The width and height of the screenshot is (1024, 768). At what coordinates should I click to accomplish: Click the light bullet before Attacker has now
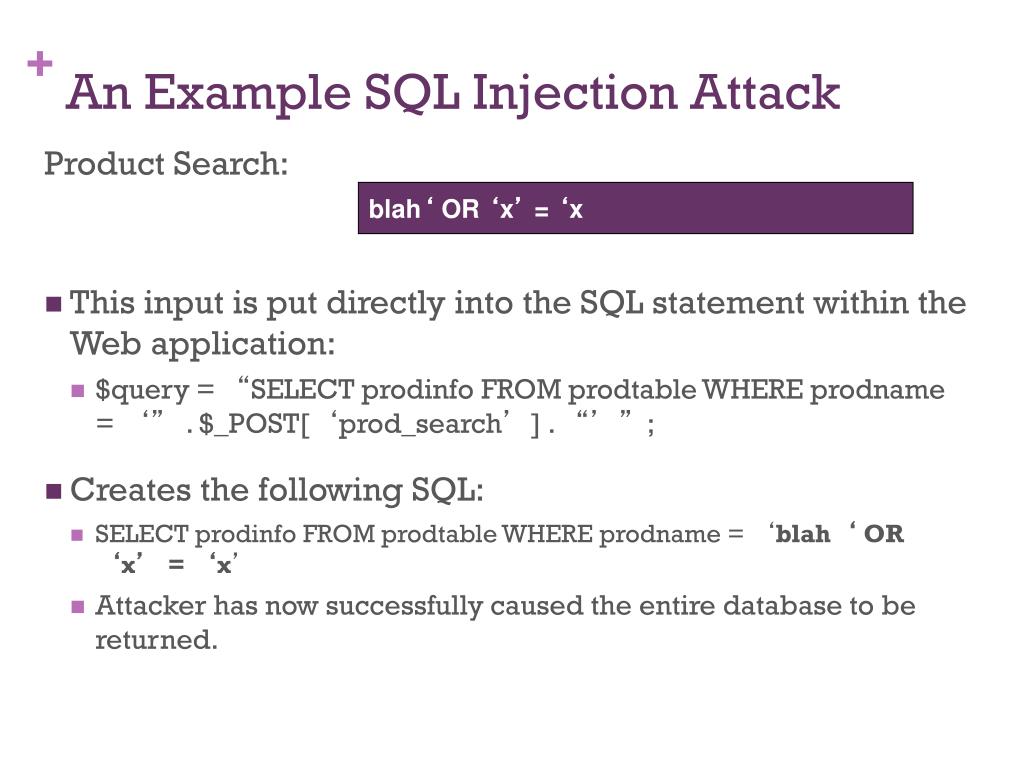[x=78, y=607]
